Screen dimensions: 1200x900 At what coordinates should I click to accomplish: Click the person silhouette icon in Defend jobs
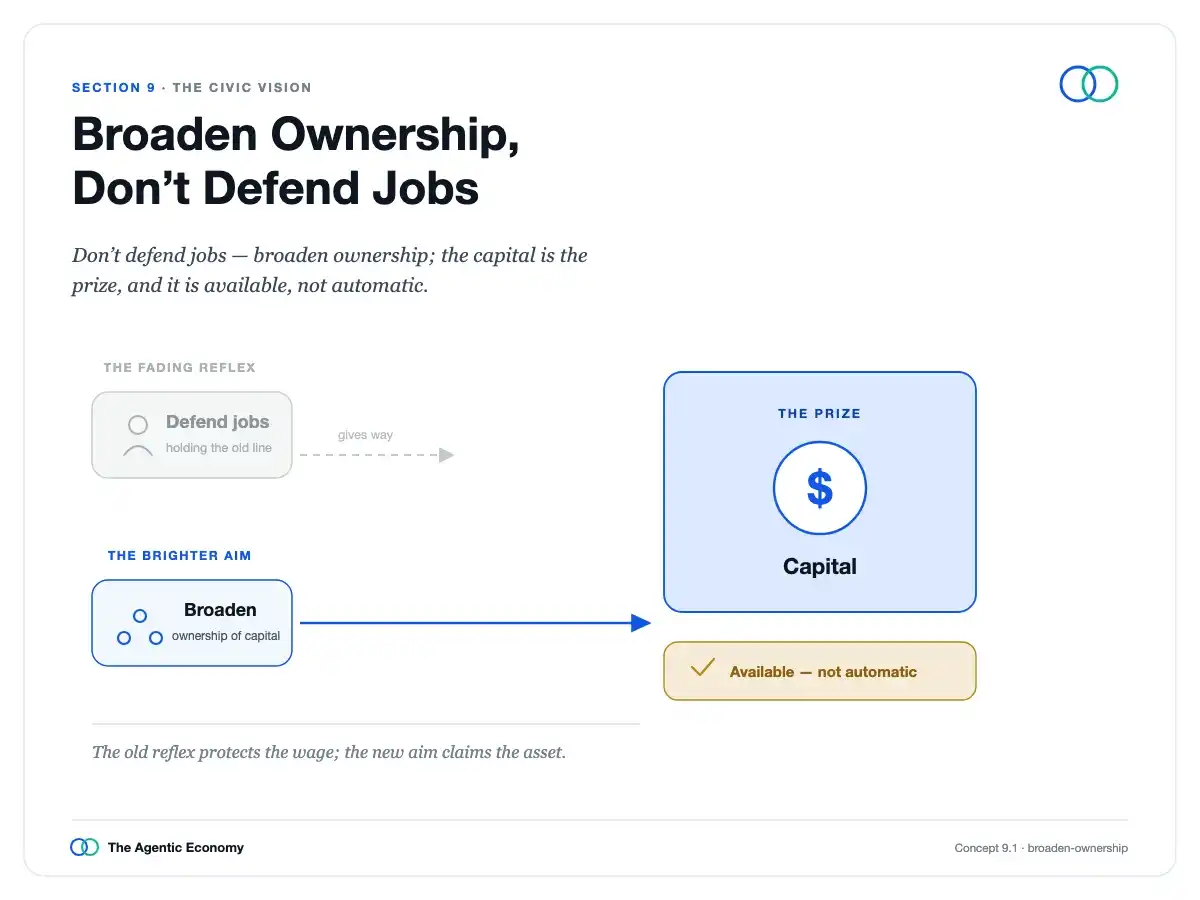coord(138,436)
